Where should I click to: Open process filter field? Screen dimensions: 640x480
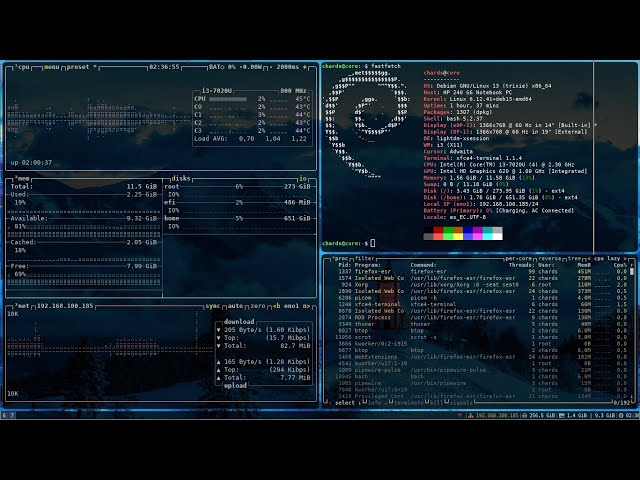(x=364, y=258)
